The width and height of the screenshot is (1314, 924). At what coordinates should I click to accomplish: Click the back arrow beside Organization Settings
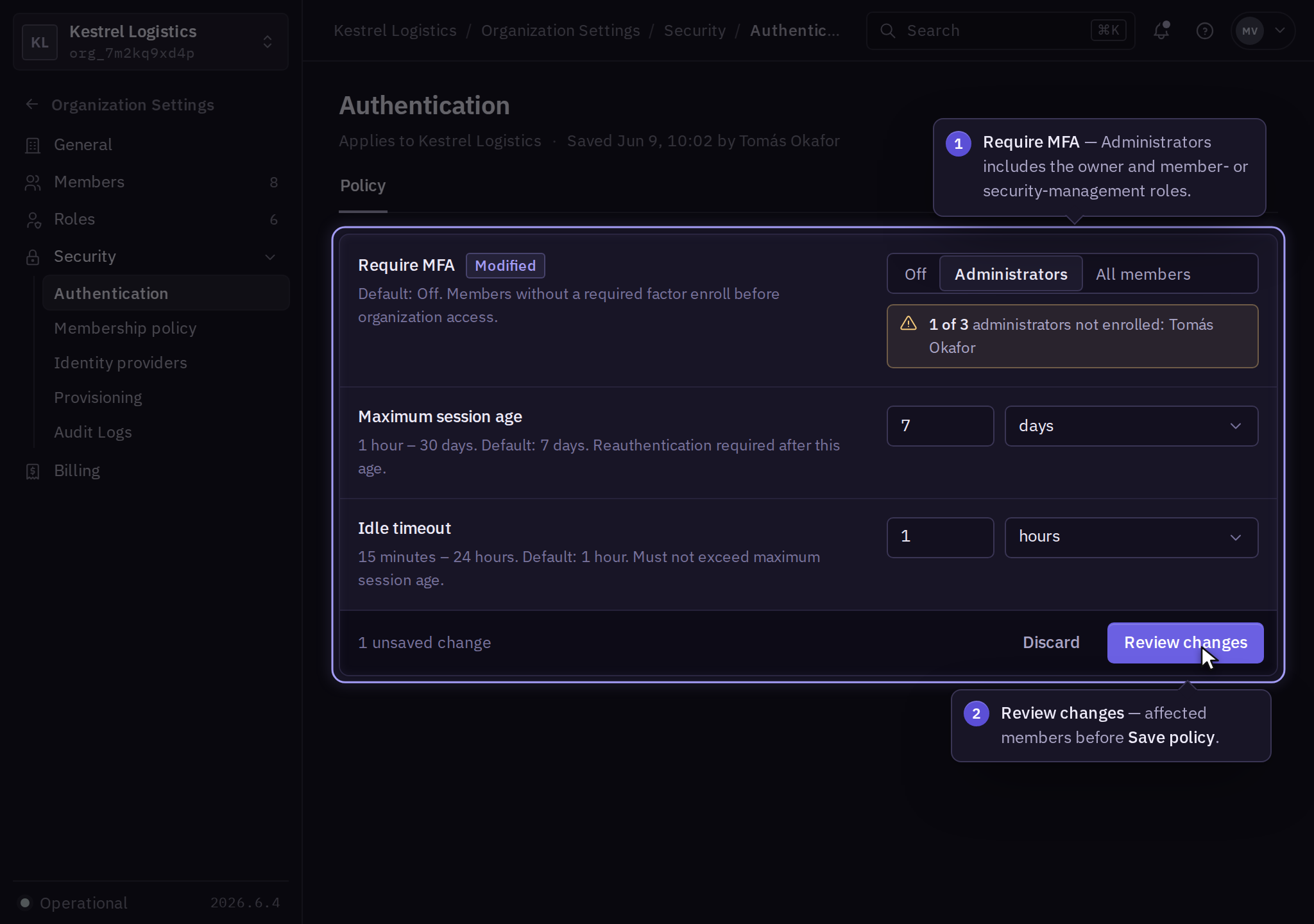(32, 104)
